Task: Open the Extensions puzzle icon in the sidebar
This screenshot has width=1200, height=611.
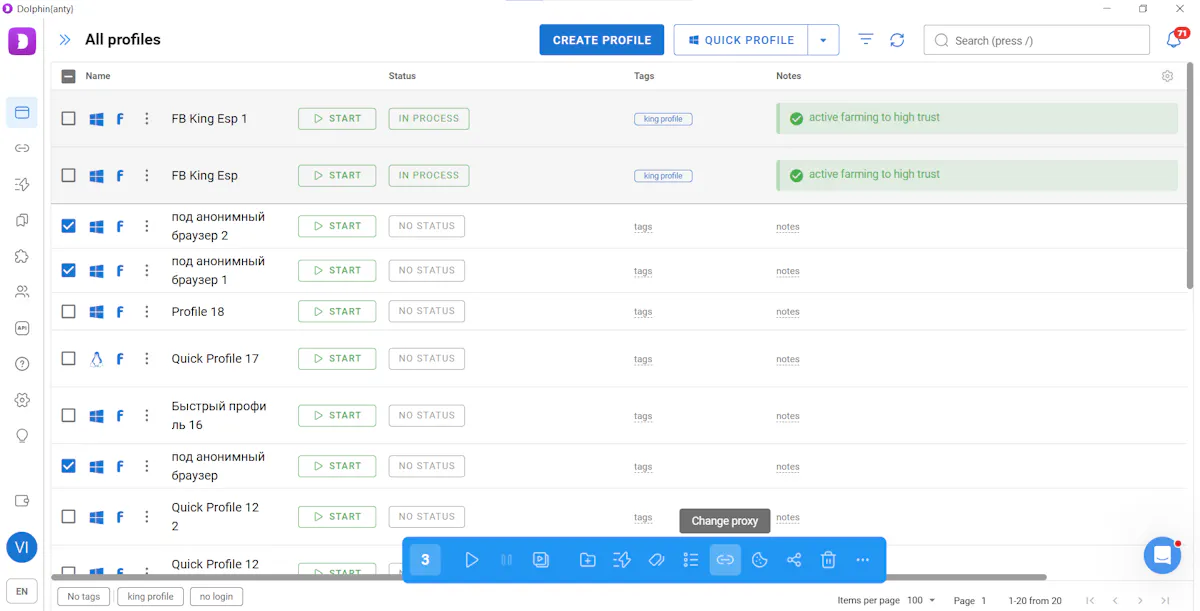Action: pos(22,256)
